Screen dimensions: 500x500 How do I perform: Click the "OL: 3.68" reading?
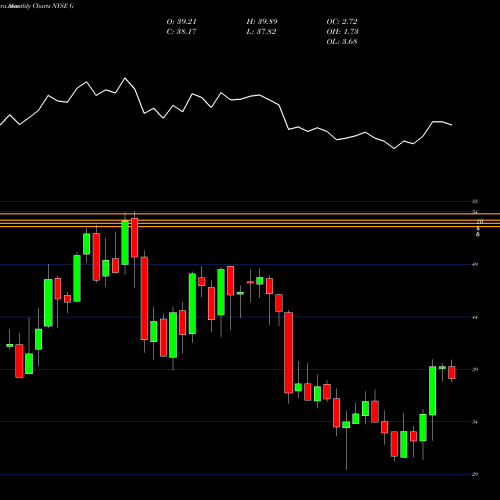pyautogui.click(x=342, y=42)
